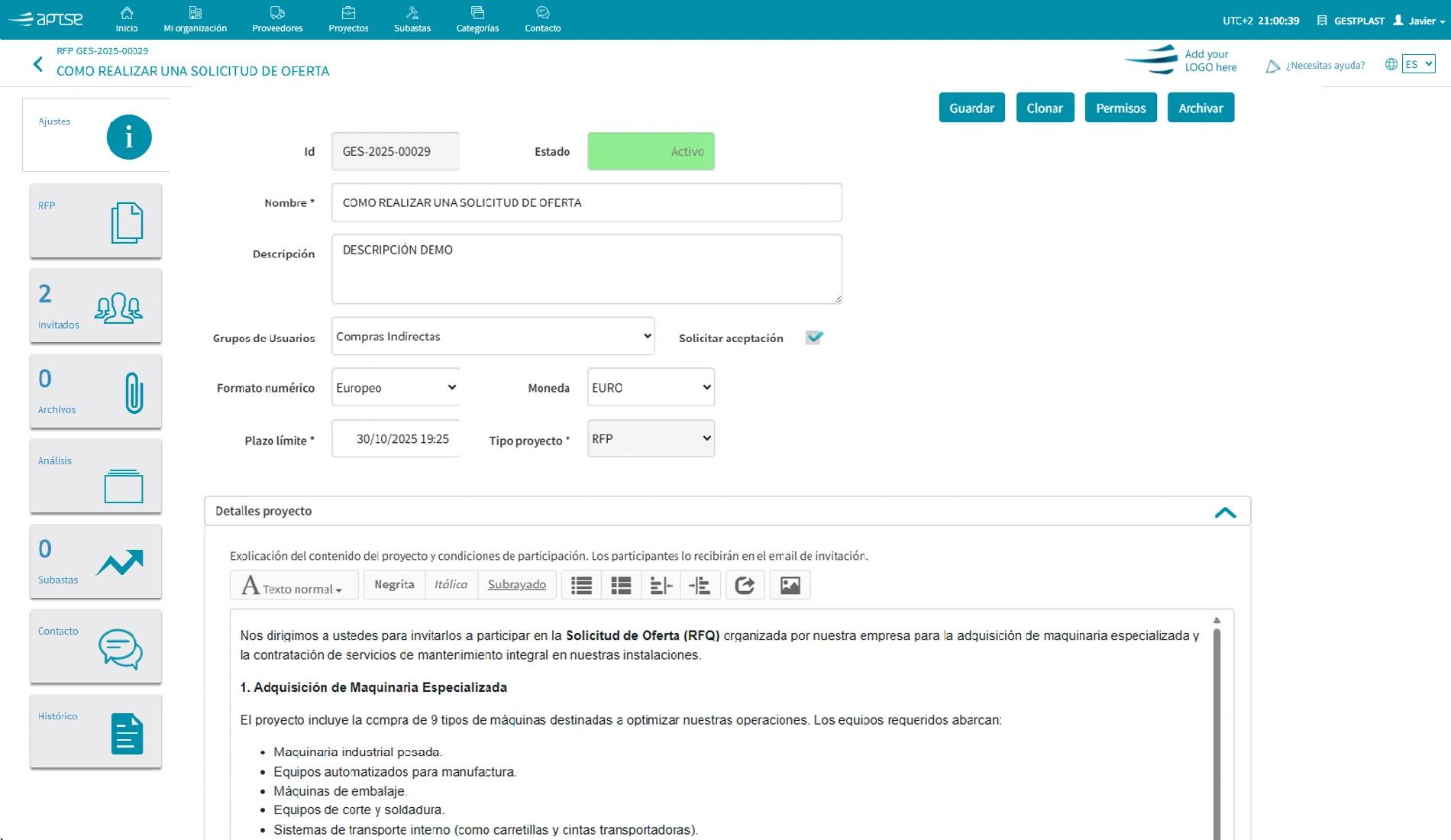The height and width of the screenshot is (840, 1451).
Task: Open the Archivos paperclip tile
Action: point(95,391)
